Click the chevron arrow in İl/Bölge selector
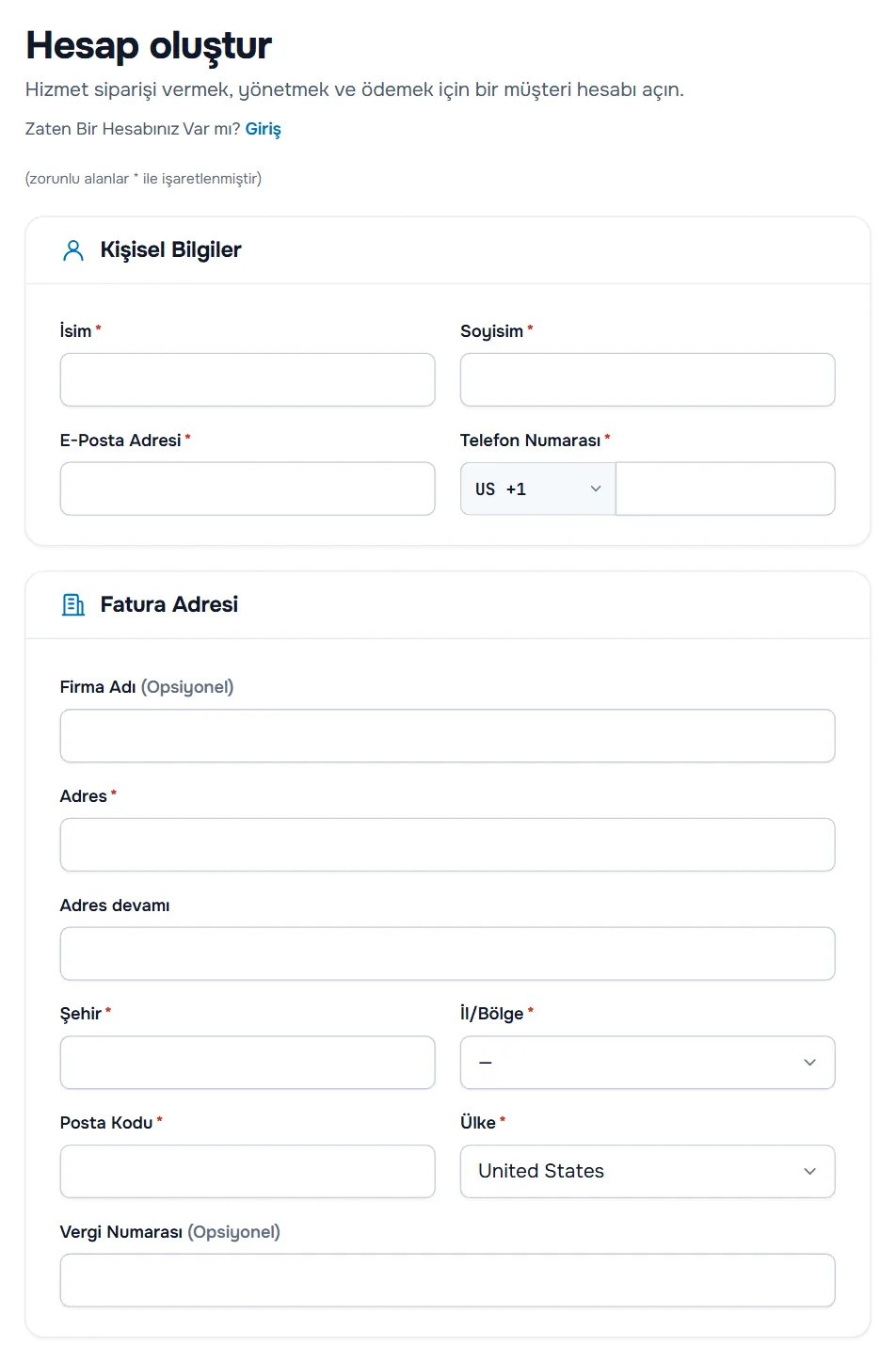The height and width of the screenshot is (1346, 896). point(809,1063)
